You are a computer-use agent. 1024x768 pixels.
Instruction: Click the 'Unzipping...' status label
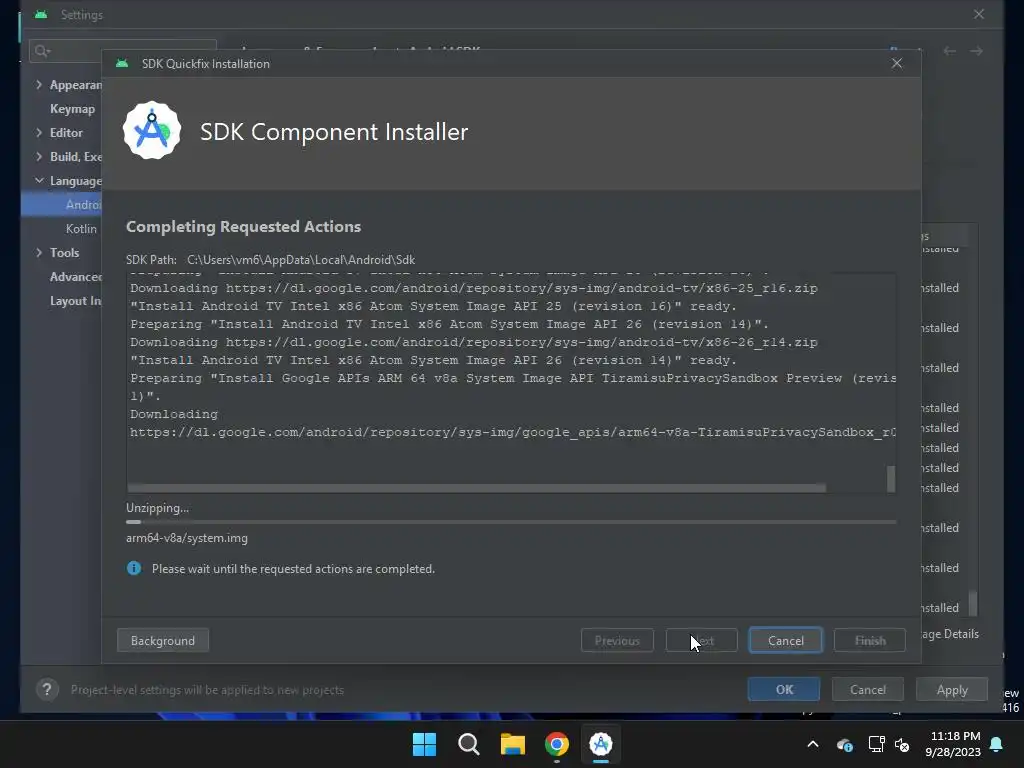(157, 508)
